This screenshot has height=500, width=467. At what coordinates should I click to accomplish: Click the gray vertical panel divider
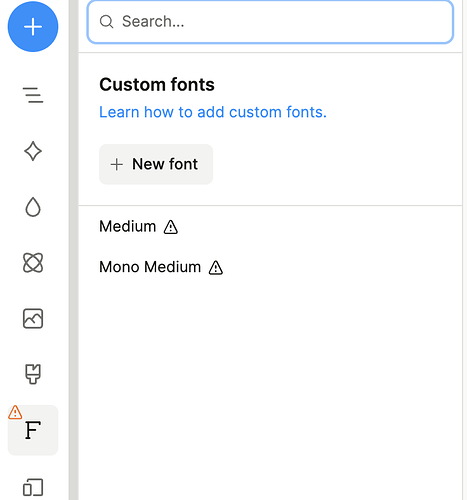point(74,250)
